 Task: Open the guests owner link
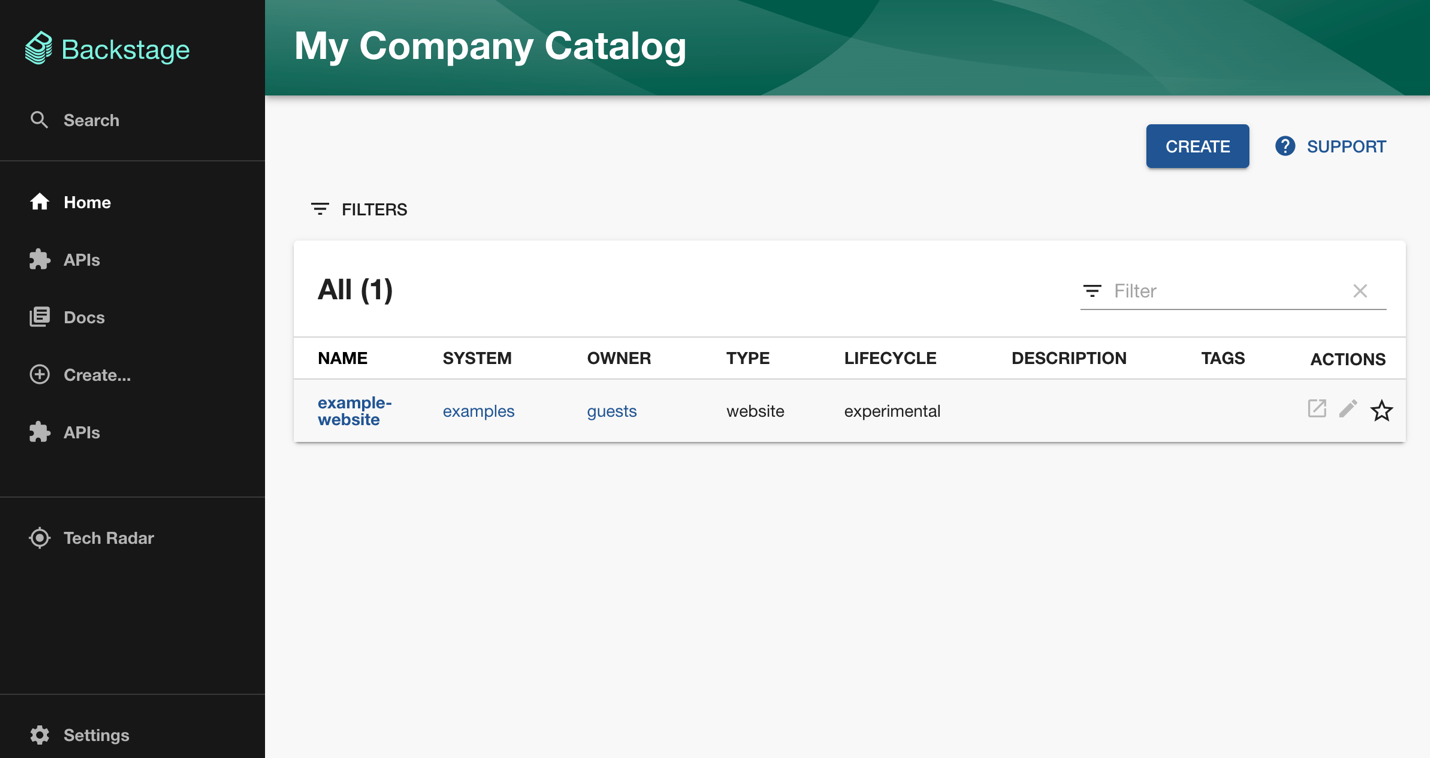[612, 411]
